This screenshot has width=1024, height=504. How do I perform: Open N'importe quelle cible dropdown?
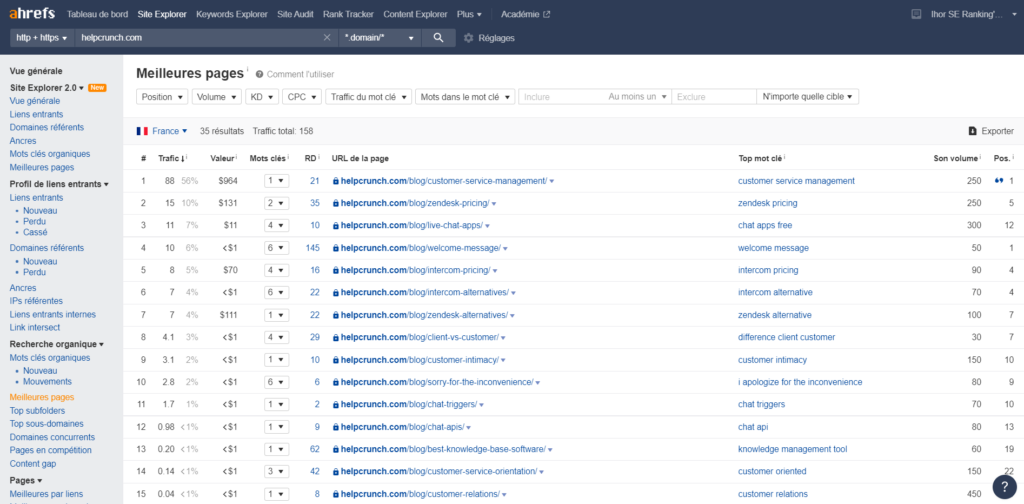(x=807, y=97)
